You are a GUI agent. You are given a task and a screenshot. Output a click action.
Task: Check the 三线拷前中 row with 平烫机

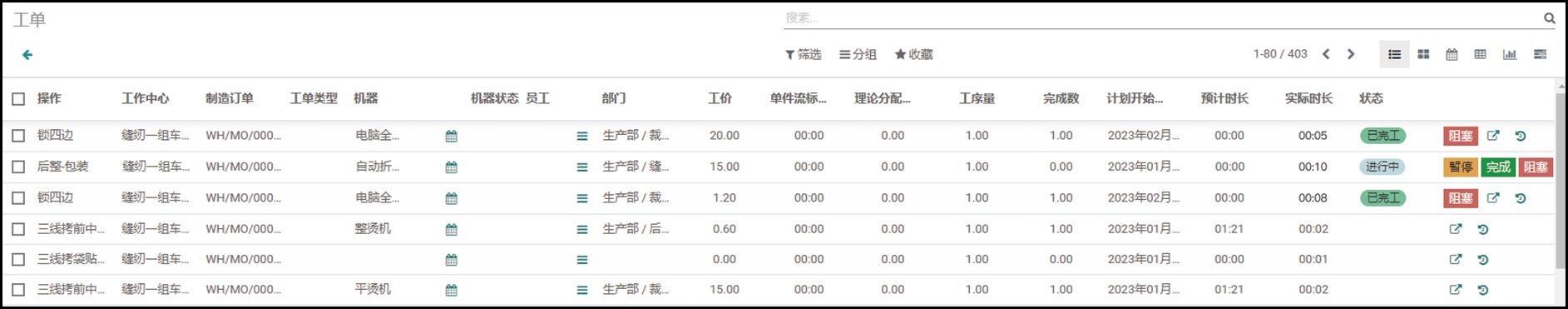(18, 290)
